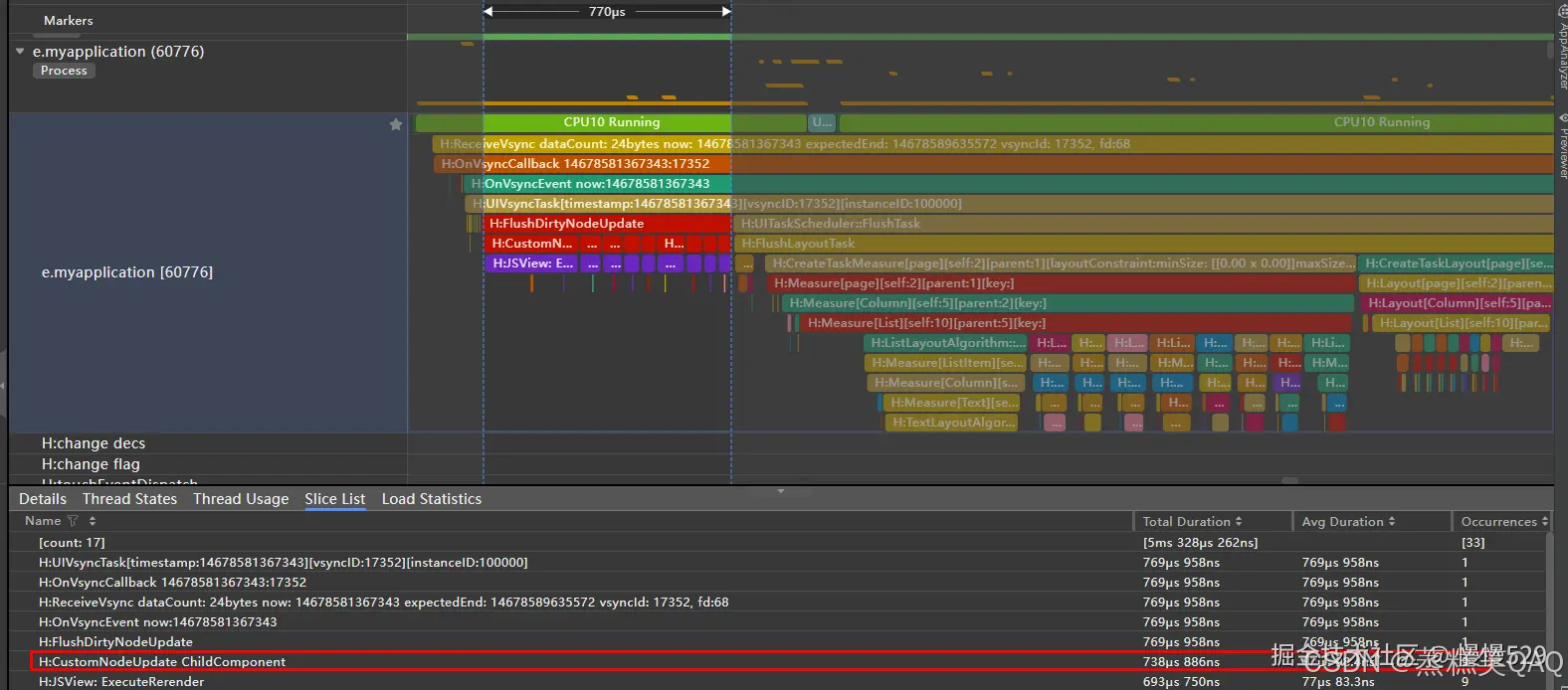Sort by Total Duration column arrows
This screenshot has width=1568, height=690.
coord(1239,521)
